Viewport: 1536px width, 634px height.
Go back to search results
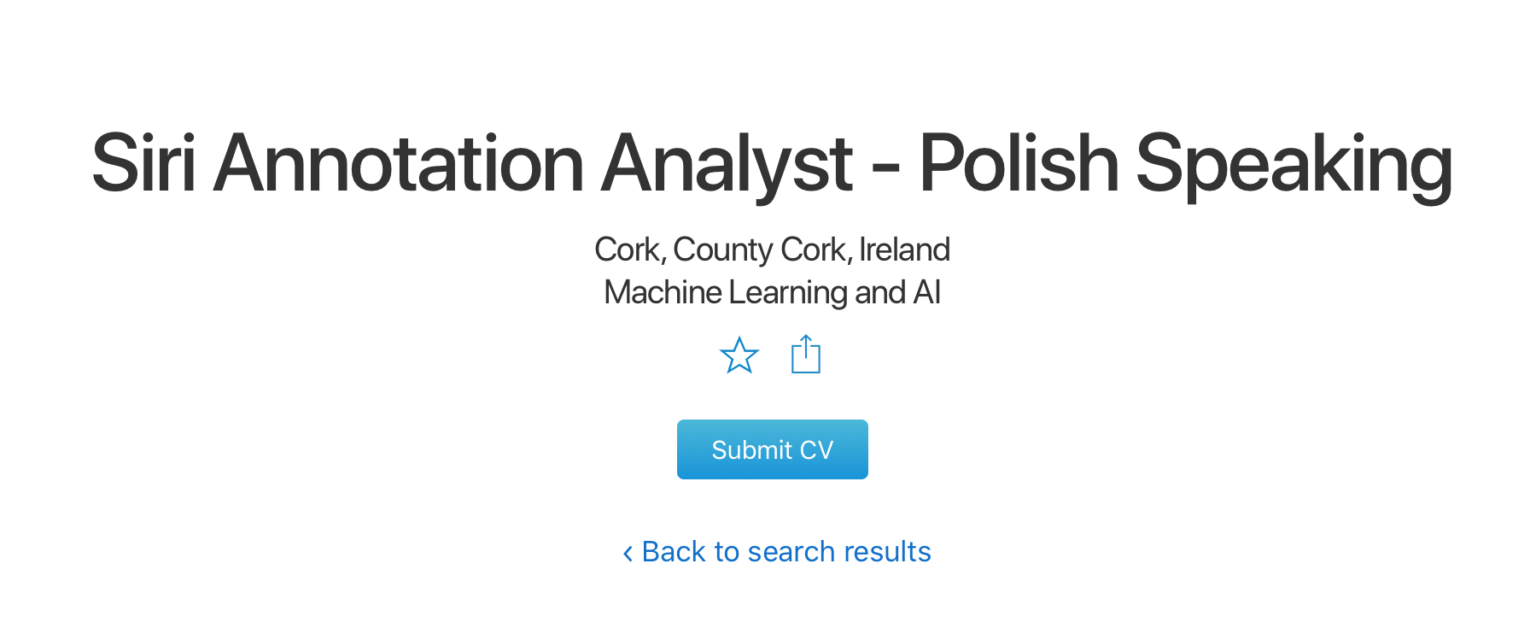(x=785, y=552)
